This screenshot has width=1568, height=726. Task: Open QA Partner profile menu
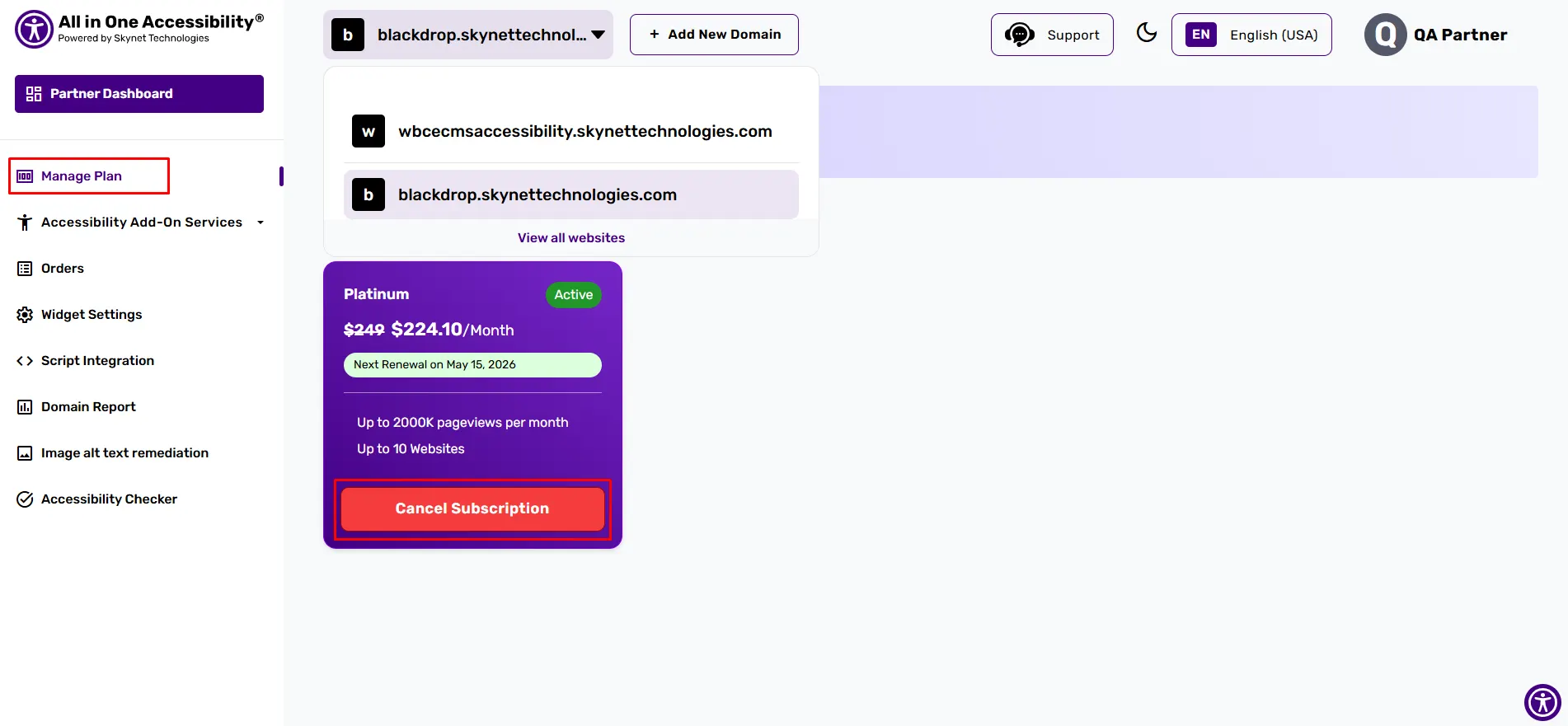[x=1436, y=35]
